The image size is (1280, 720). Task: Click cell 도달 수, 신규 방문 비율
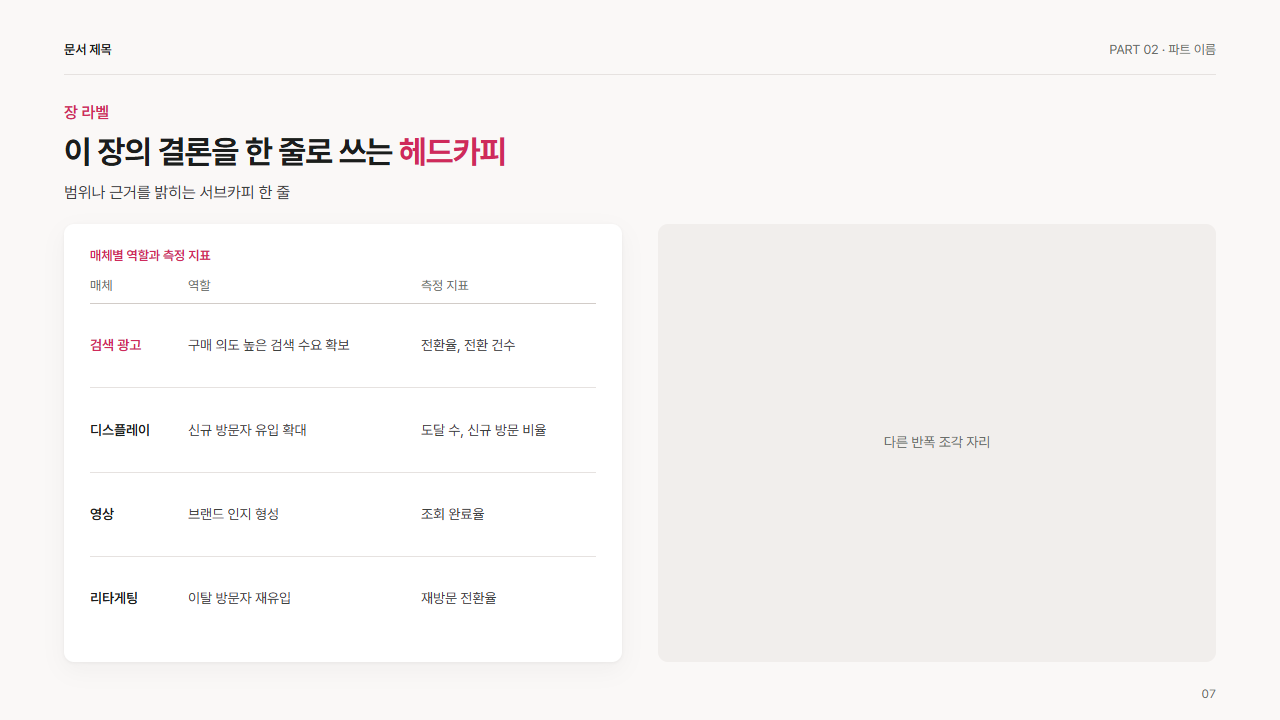click(484, 430)
